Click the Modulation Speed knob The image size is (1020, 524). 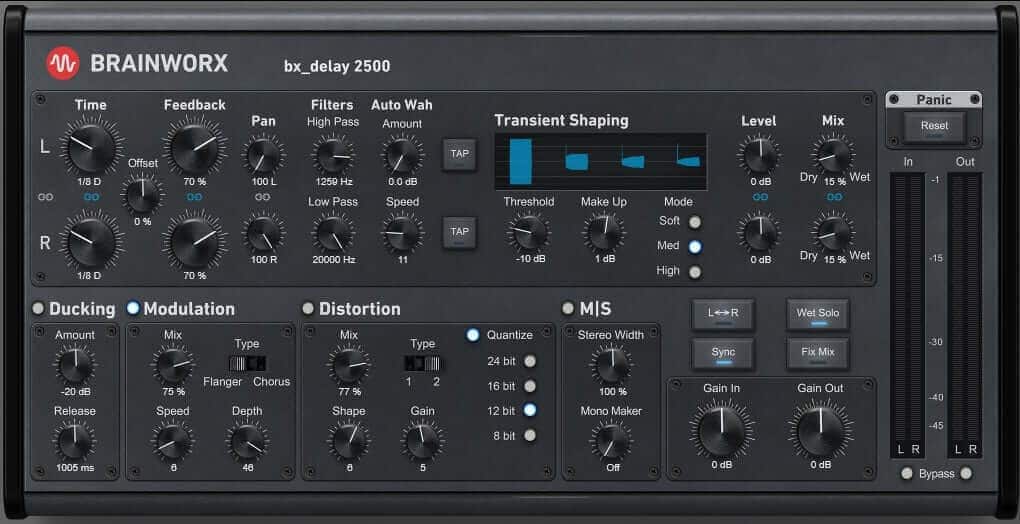click(x=173, y=442)
